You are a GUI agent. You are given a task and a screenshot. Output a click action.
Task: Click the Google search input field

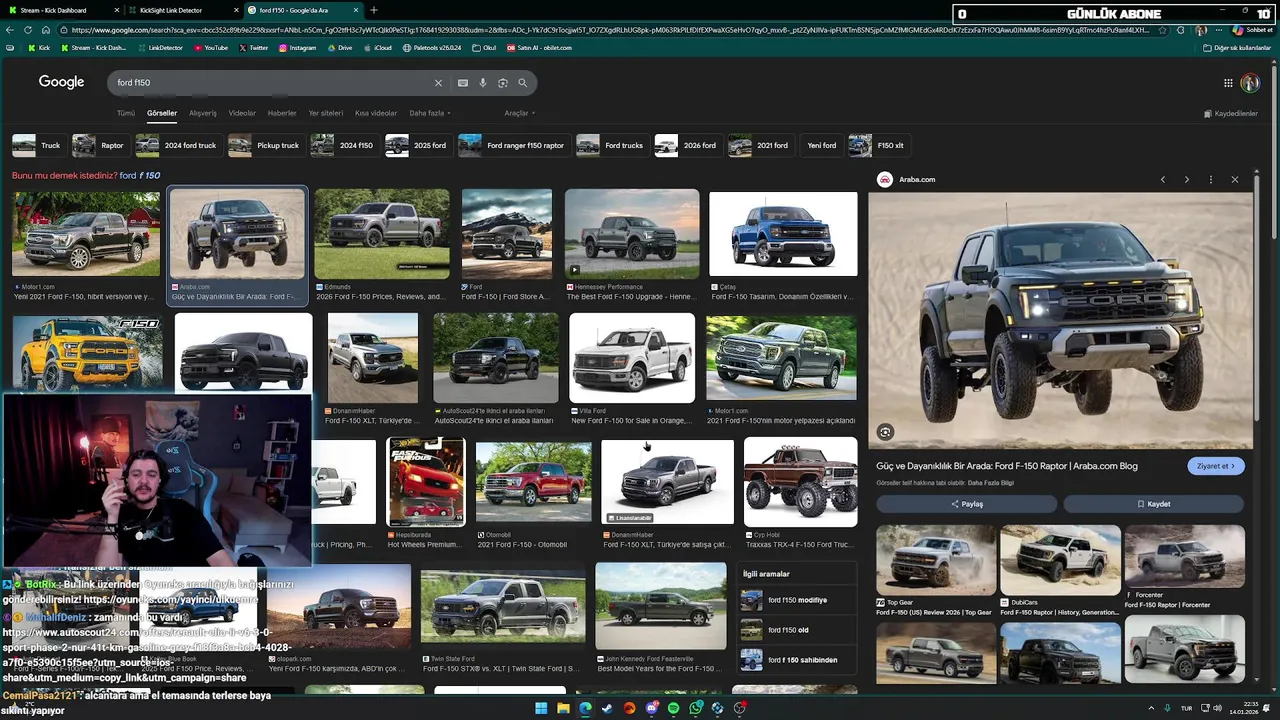pos(270,83)
